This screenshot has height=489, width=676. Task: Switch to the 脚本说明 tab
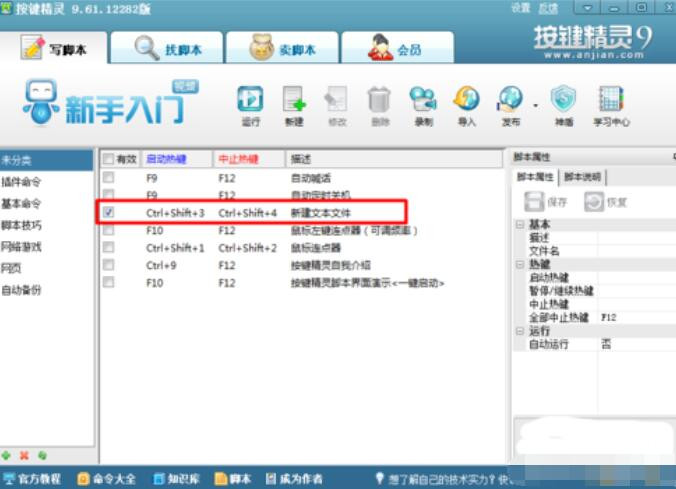(582, 177)
